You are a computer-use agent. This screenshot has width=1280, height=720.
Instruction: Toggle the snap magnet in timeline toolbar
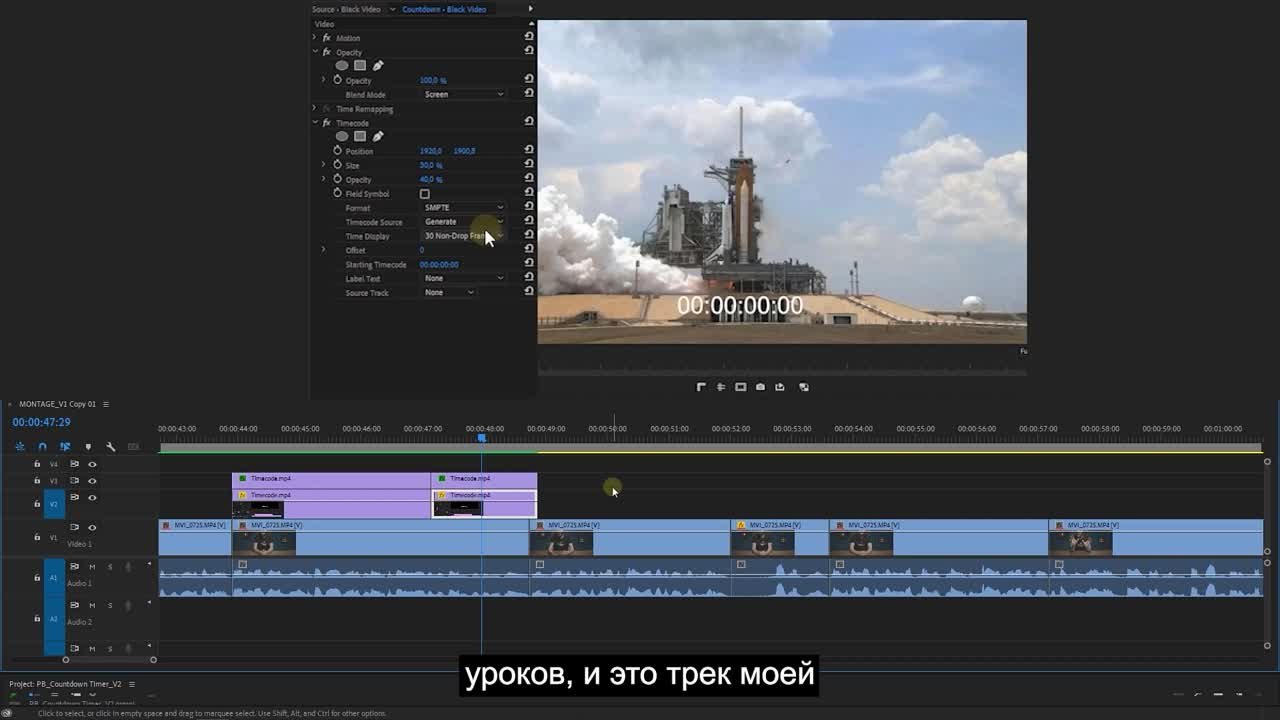42,447
